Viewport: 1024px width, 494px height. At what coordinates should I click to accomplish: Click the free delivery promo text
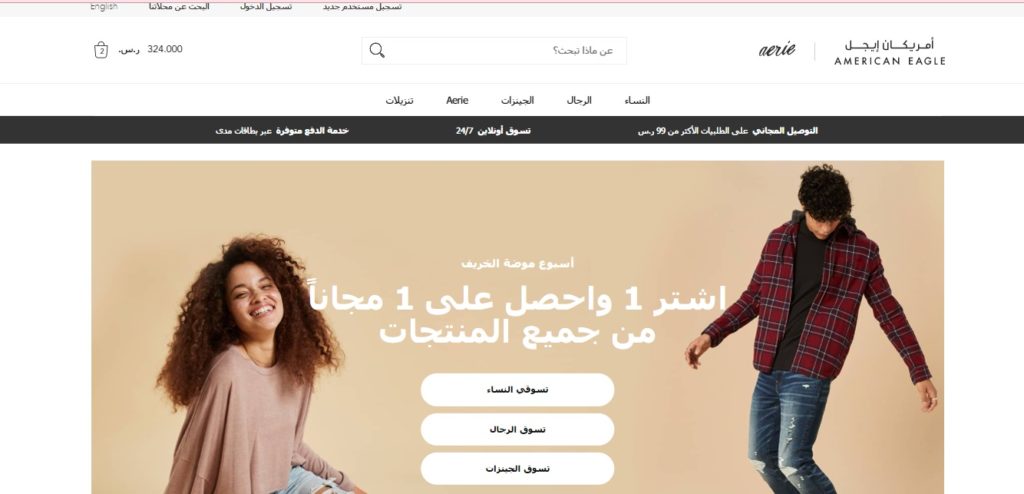728,131
